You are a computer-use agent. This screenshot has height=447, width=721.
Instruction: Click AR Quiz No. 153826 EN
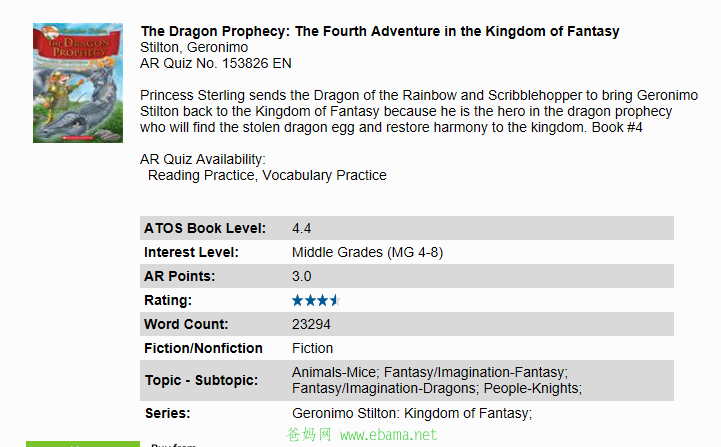[216, 63]
